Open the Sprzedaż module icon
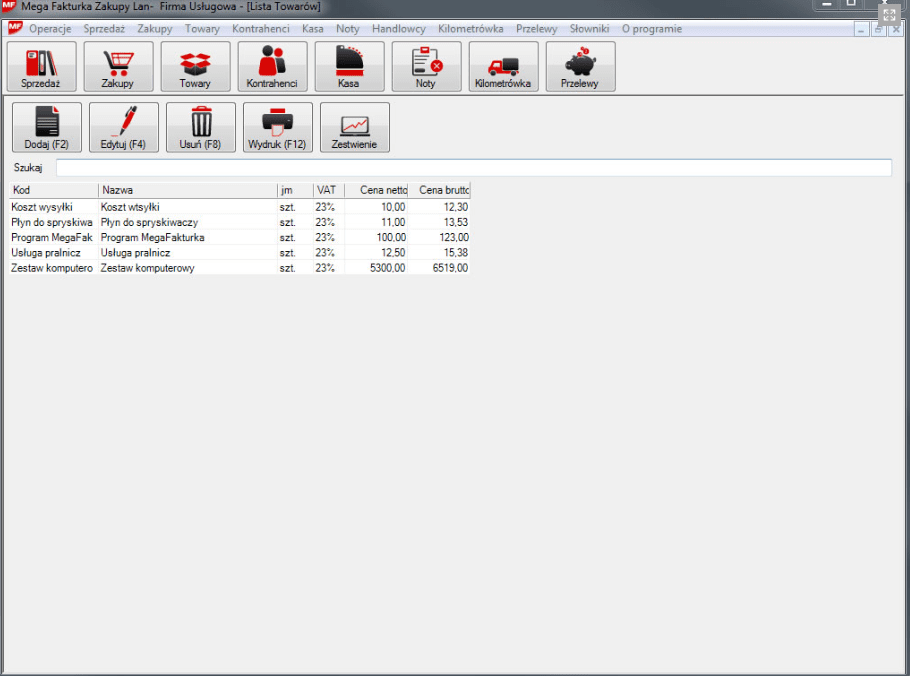The height and width of the screenshot is (676, 910). click(41, 67)
